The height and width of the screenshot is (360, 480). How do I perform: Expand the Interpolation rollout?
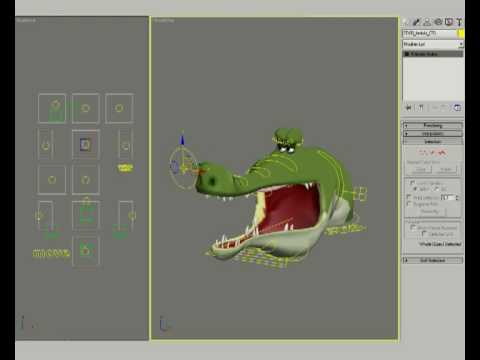coord(433,134)
